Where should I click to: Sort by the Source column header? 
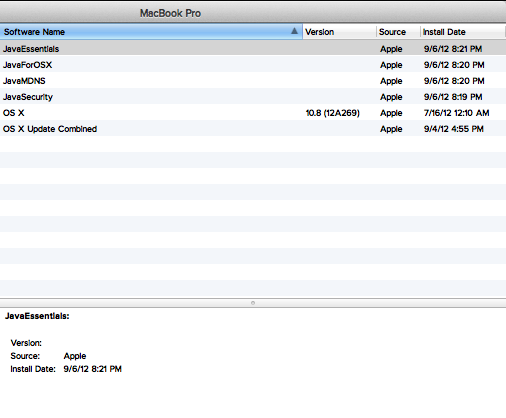398,32
